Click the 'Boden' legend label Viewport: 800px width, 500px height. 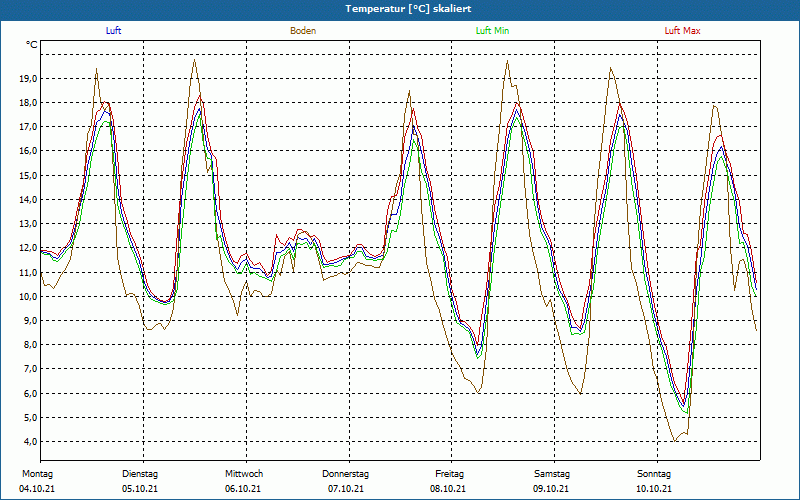303,31
